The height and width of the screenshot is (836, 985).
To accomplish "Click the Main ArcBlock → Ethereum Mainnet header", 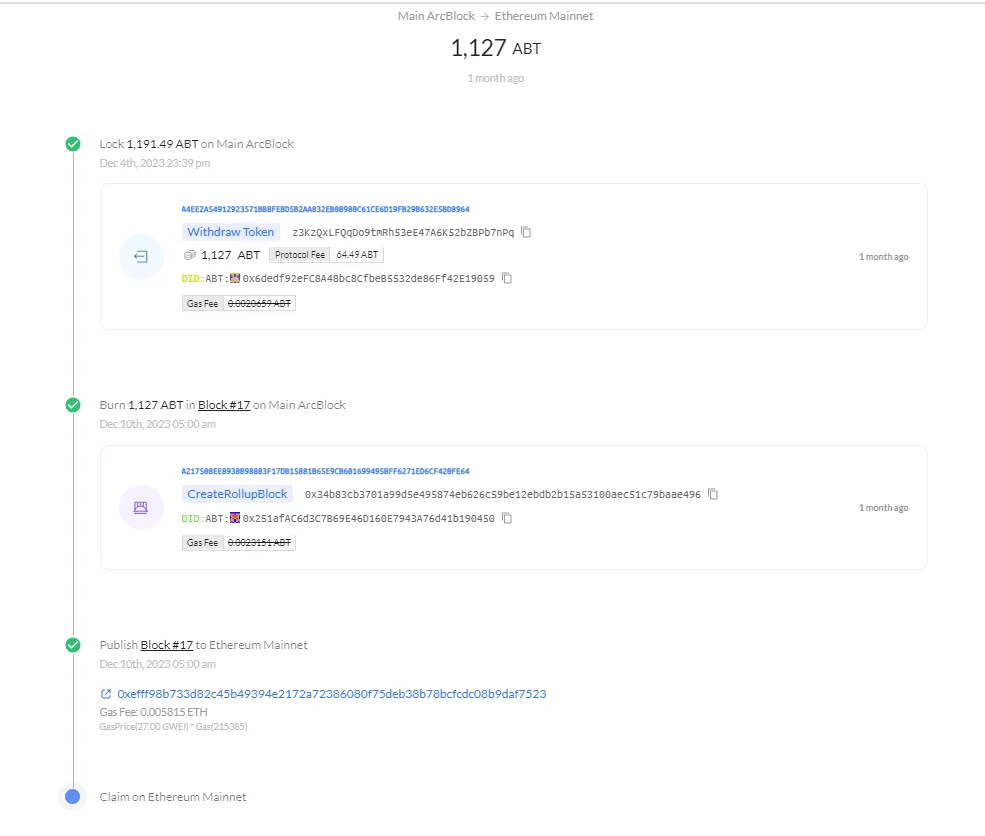I will [x=495, y=16].
